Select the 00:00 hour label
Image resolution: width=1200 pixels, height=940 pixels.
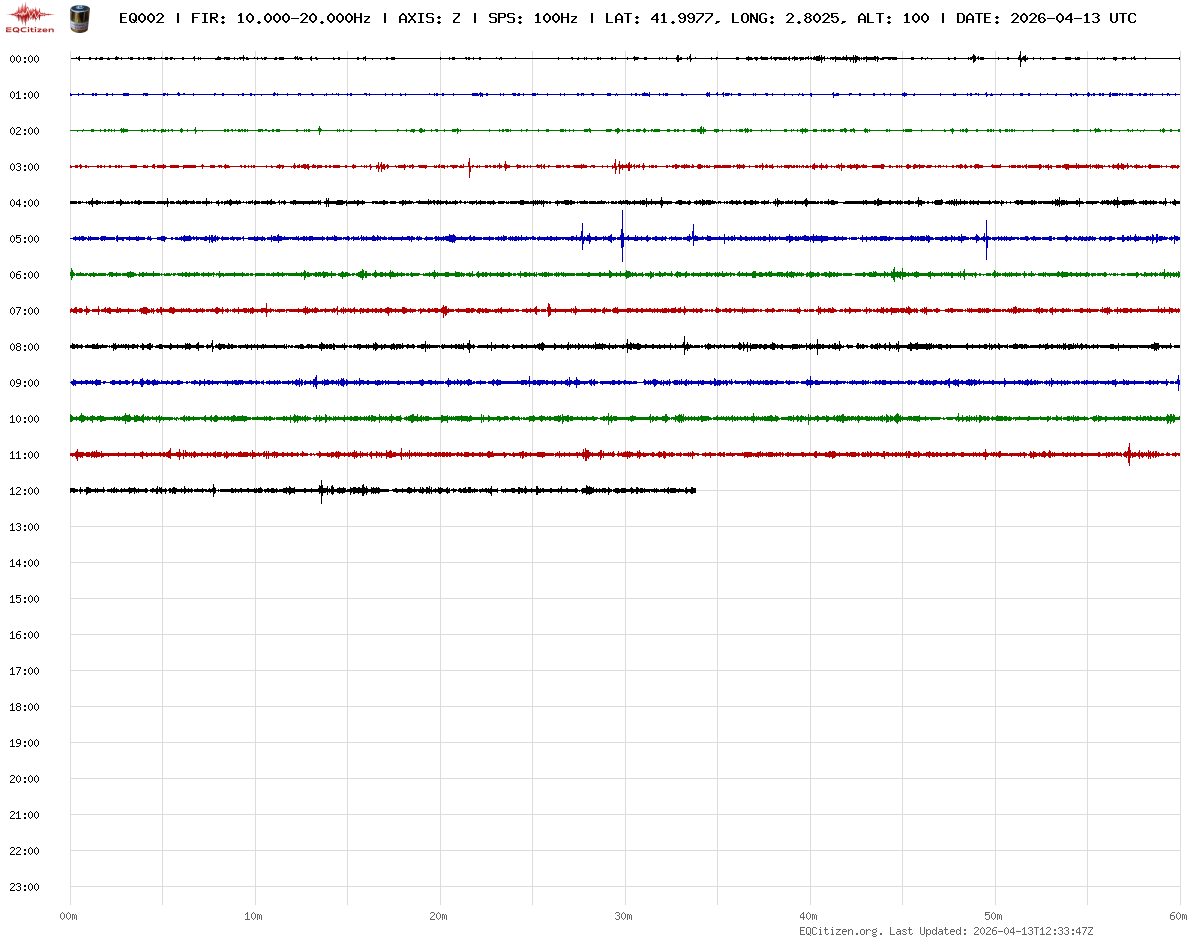(x=24, y=59)
